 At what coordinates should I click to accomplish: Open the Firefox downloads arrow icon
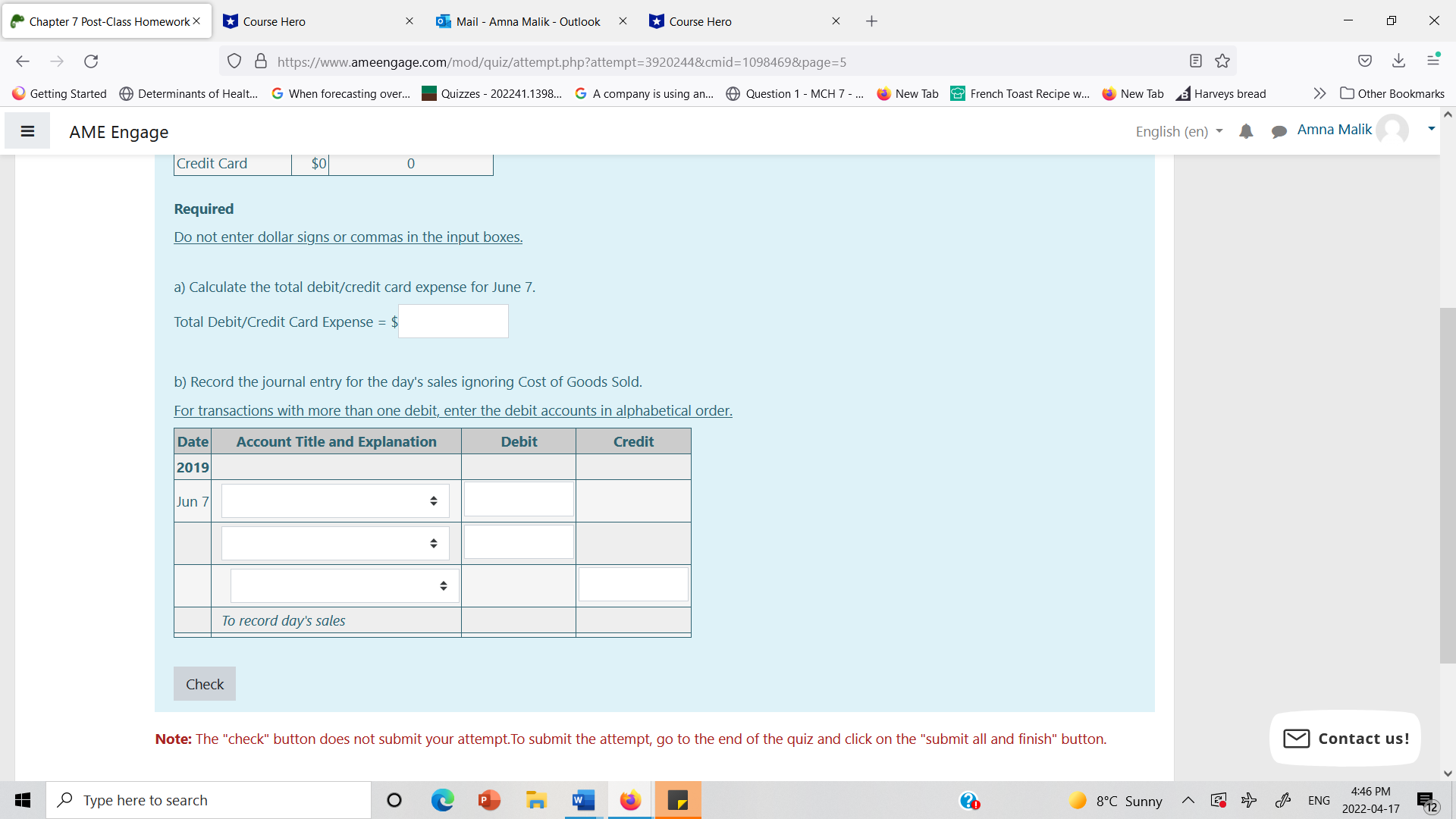coord(1398,61)
